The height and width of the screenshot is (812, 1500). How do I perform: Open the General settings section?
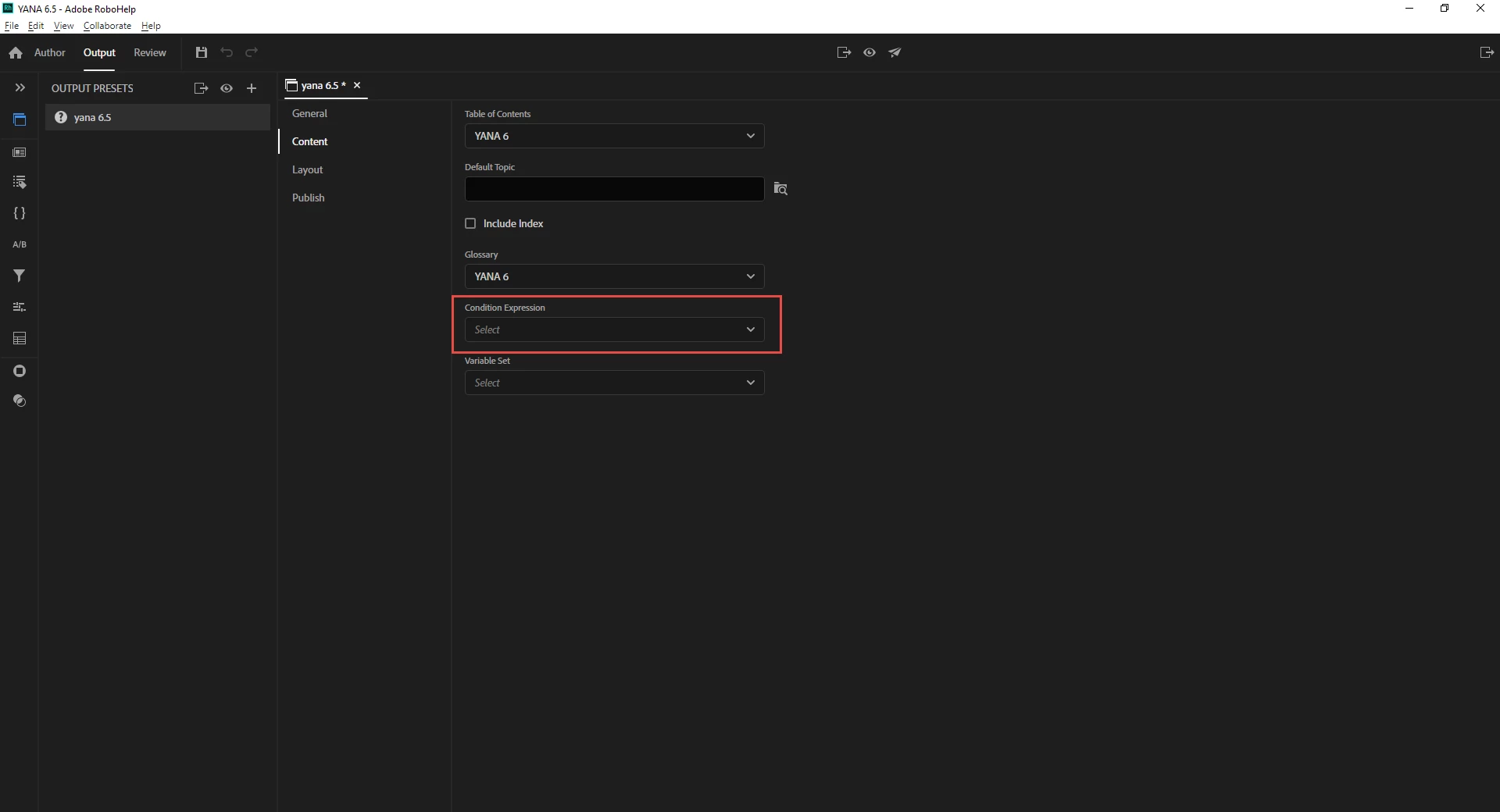pos(309,113)
